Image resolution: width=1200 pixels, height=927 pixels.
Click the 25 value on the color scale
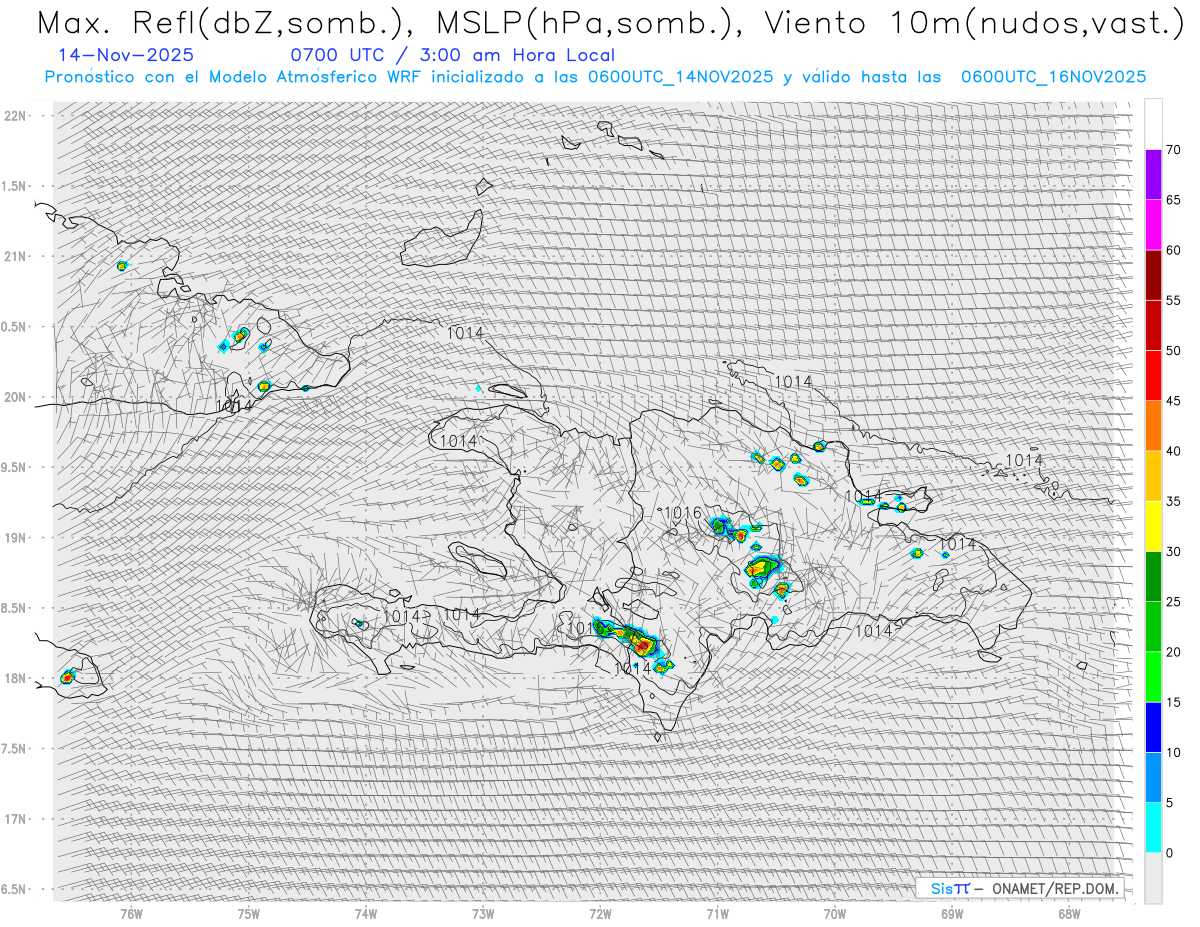pyautogui.click(x=1173, y=601)
